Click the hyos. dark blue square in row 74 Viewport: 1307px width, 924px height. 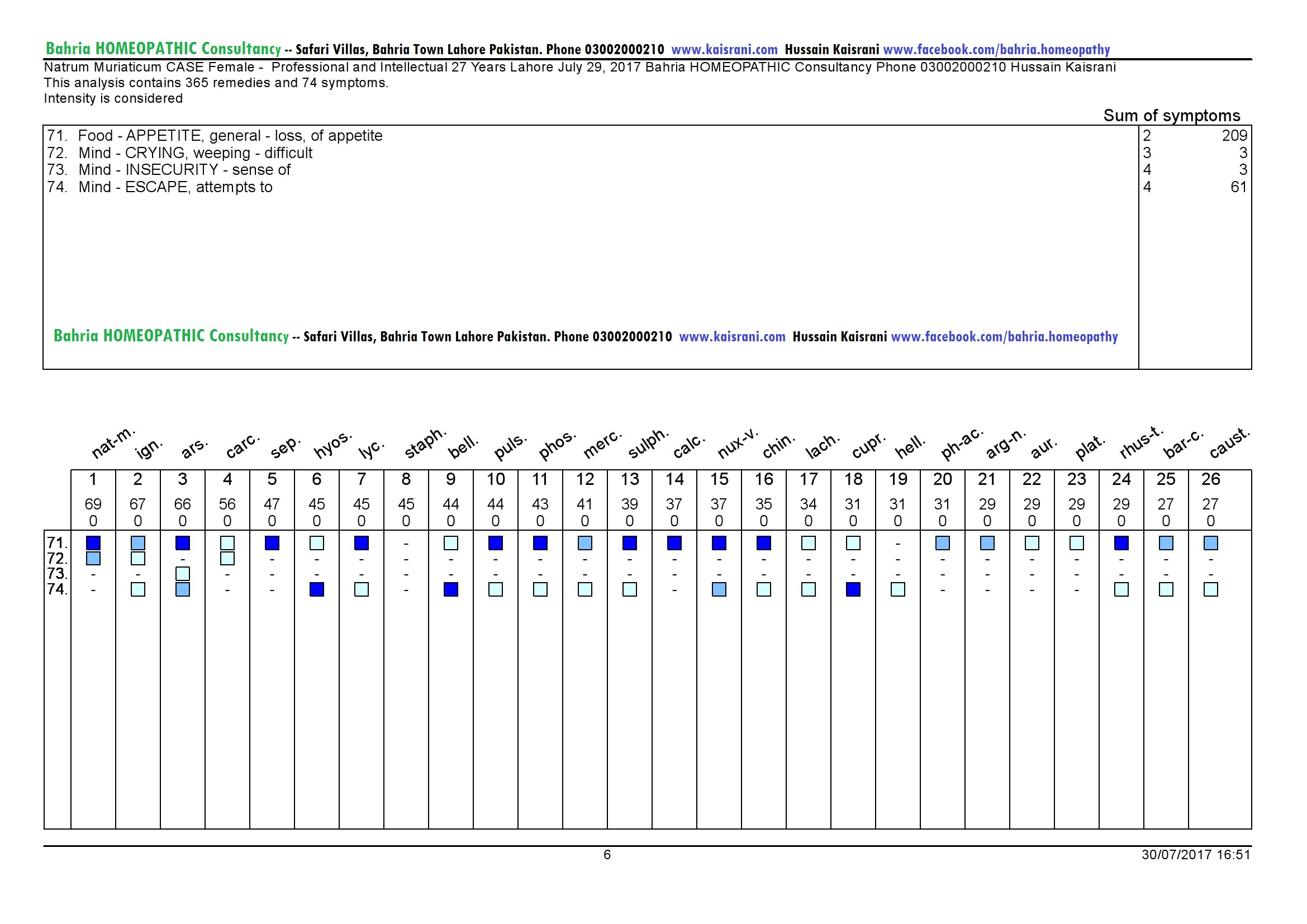(317, 589)
